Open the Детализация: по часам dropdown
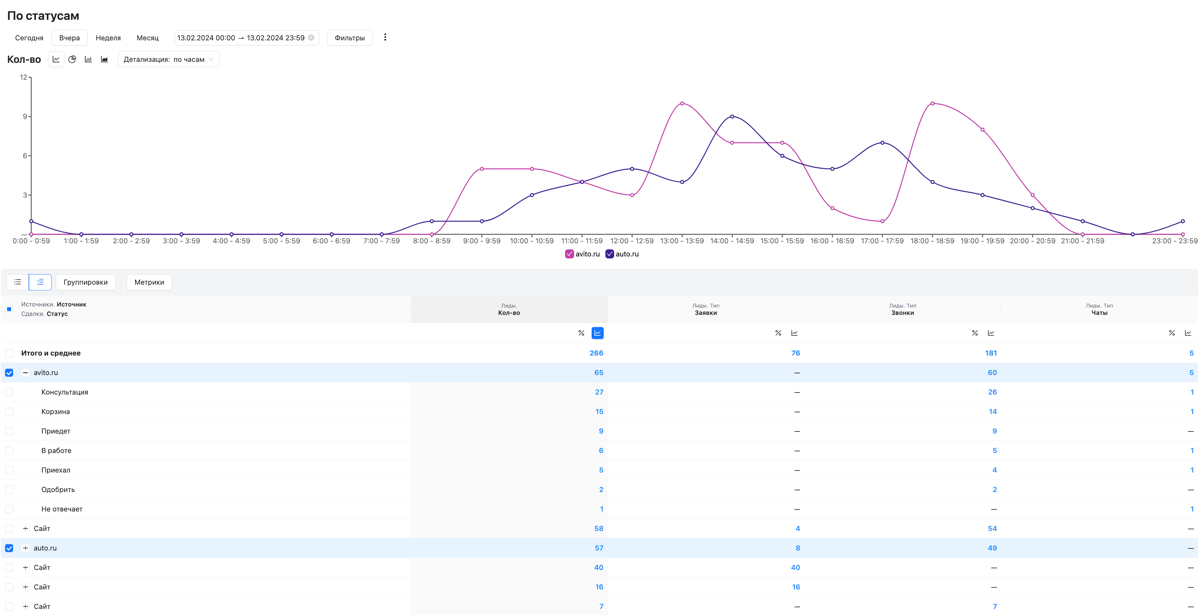Screen dimensions: 1200x615 click(168, 60)
